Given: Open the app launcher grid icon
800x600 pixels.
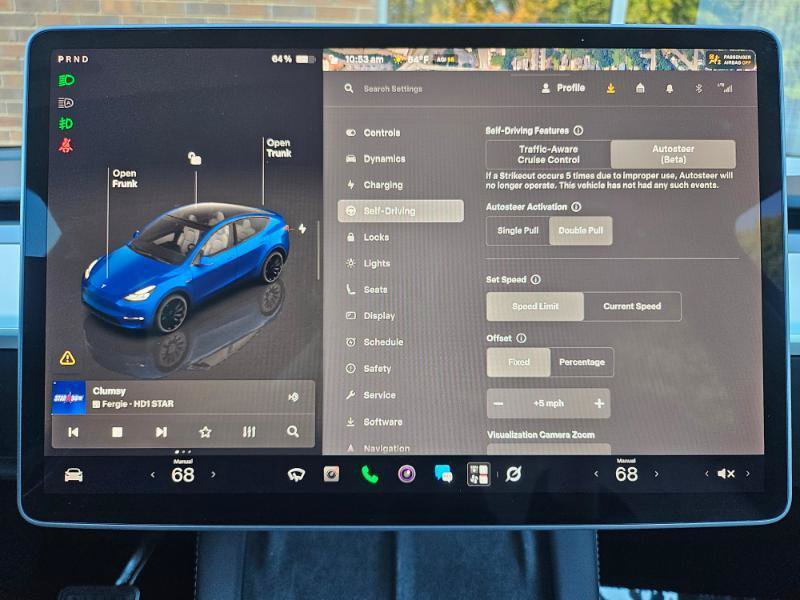Looking at the screenshot, I should (x=479, y=474).
